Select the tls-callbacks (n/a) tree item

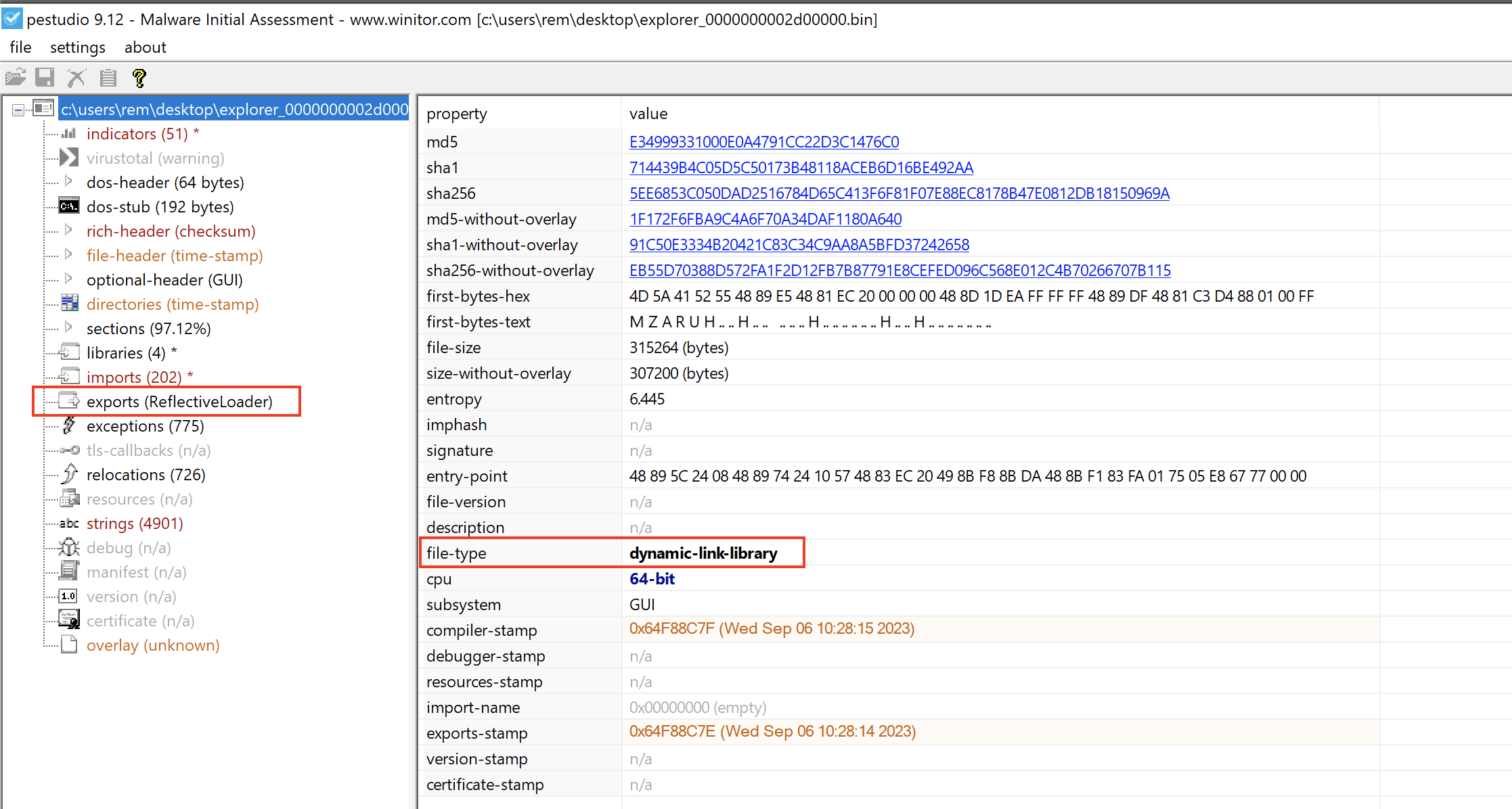148,450
